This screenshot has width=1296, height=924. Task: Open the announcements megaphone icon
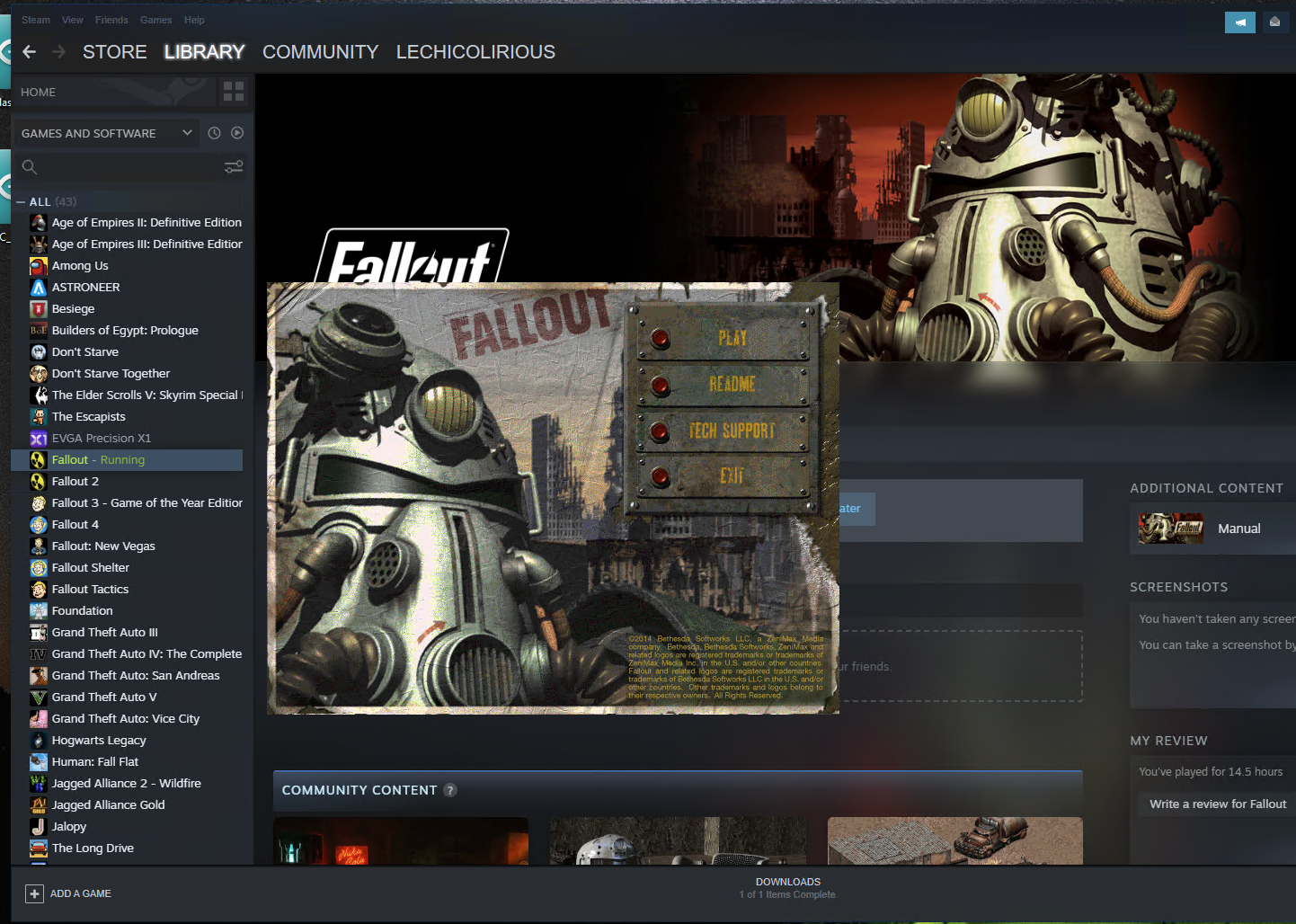click(x=1240, y=22)
